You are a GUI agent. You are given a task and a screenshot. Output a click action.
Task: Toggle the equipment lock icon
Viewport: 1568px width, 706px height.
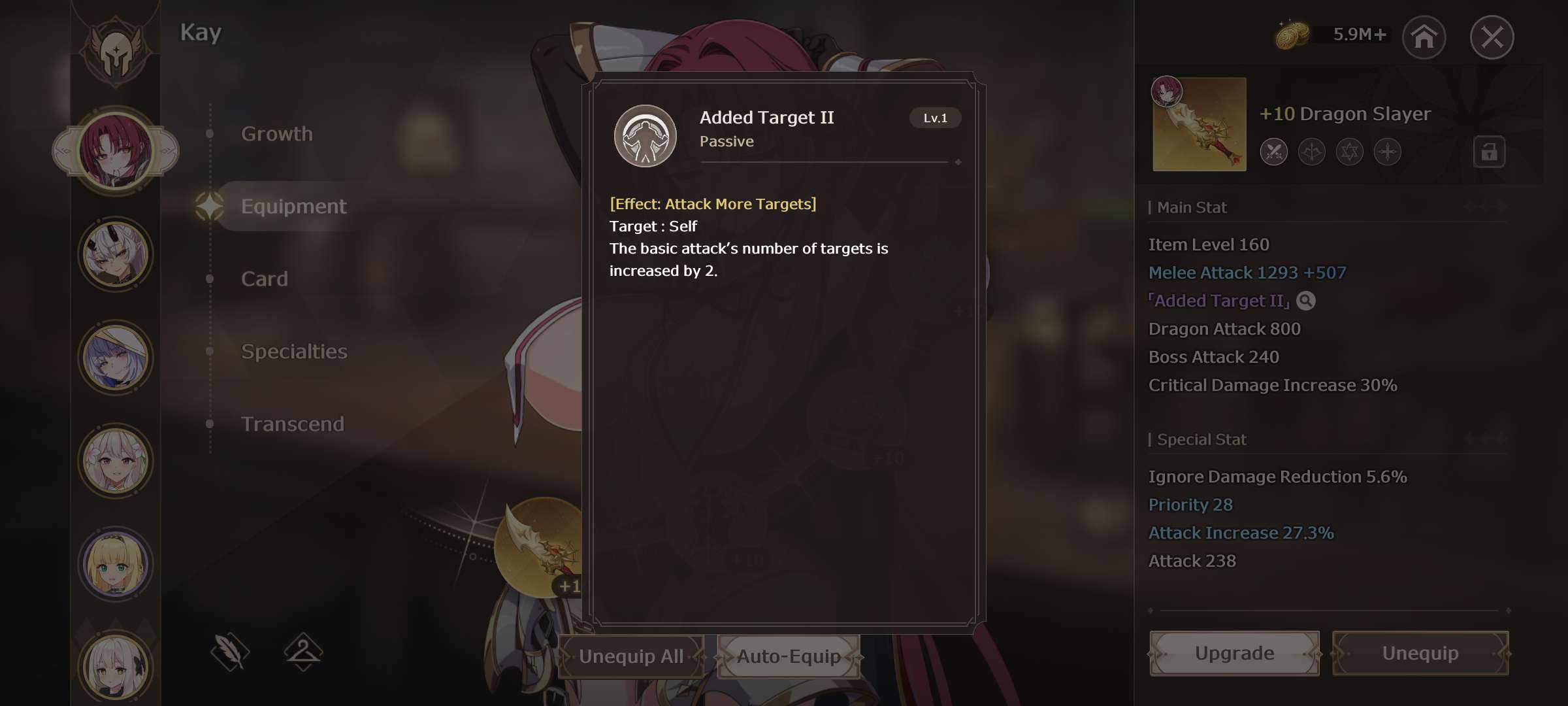point(1489,152)
